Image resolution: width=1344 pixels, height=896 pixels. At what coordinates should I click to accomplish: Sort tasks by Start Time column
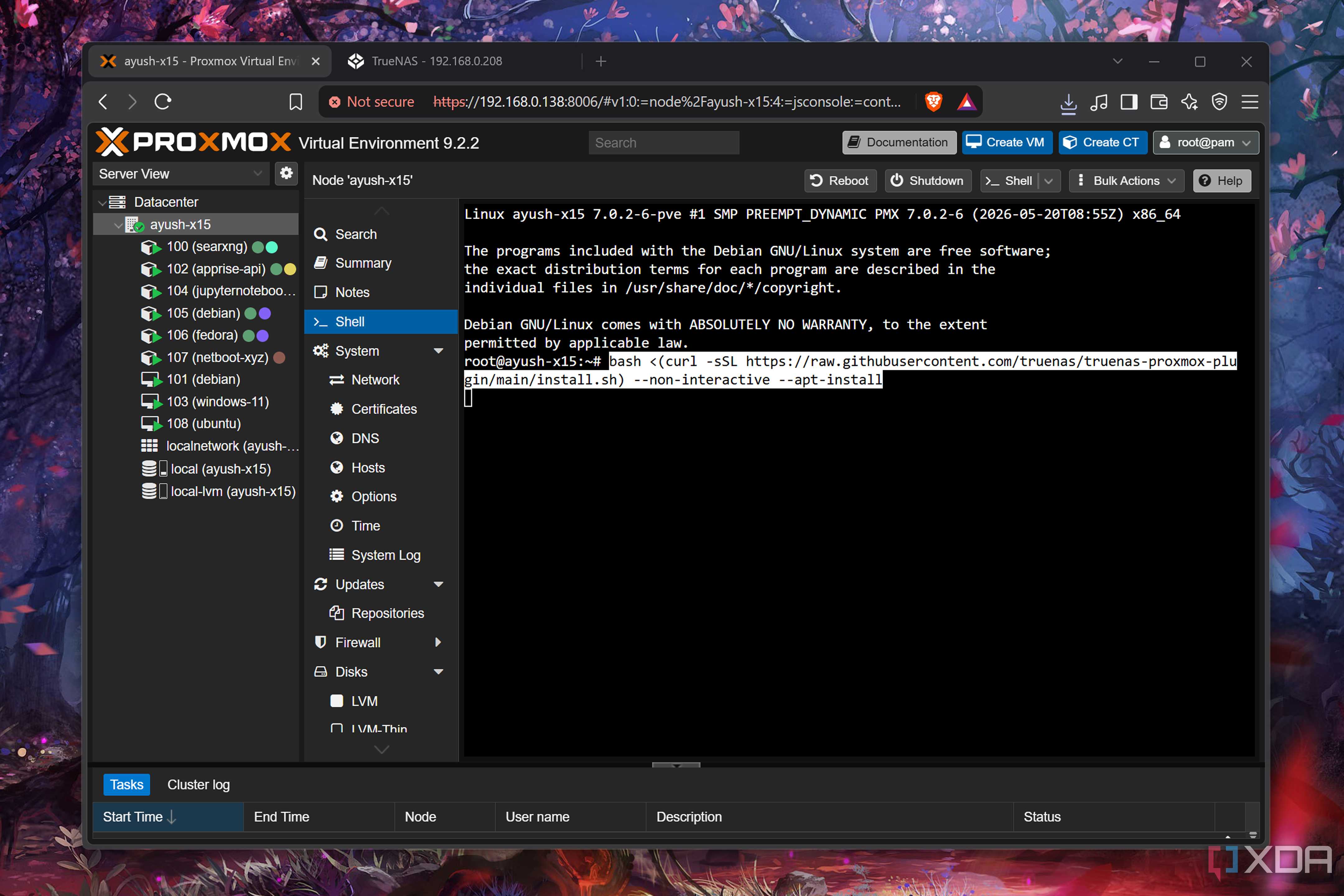tap(168, 817)
